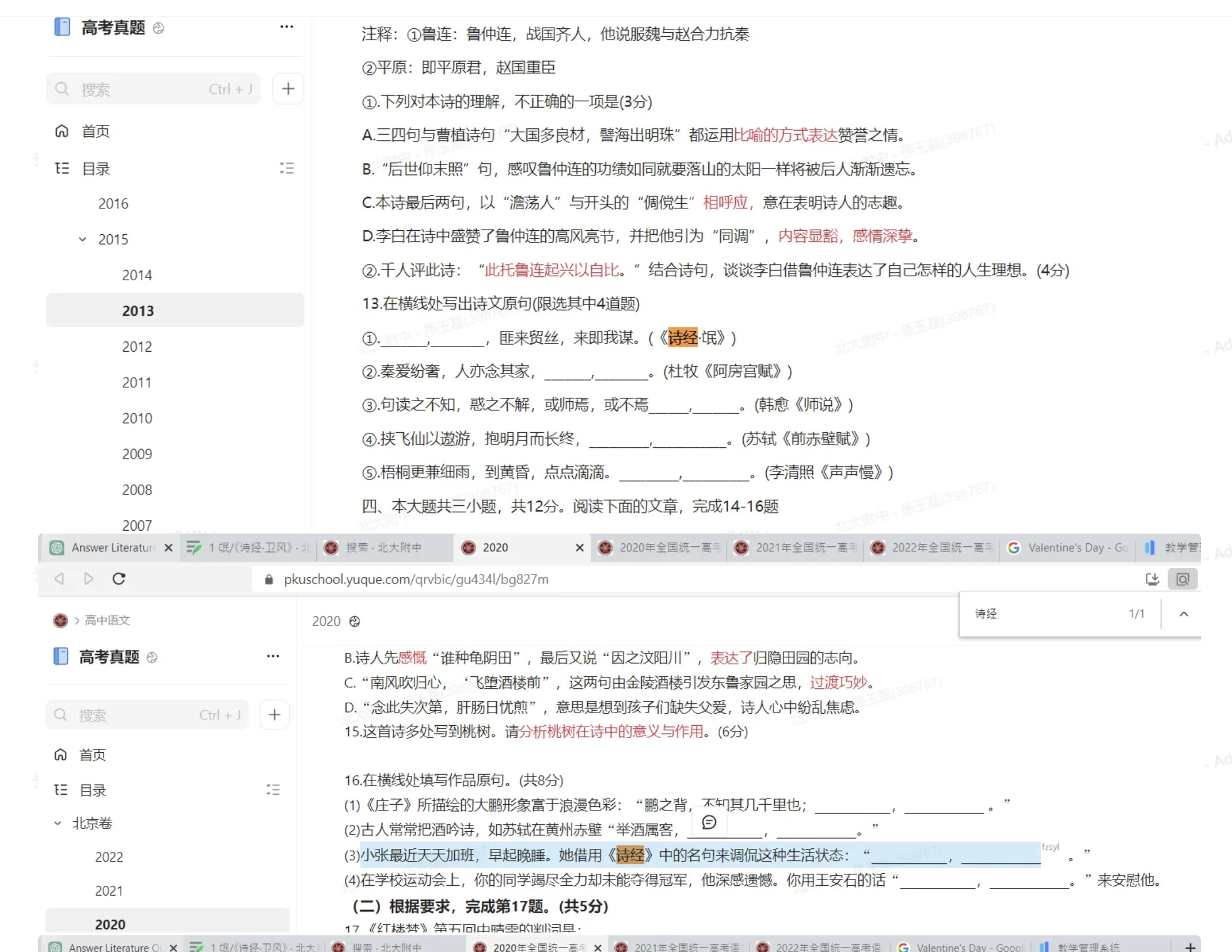The image size is (1232, 952).
Task: Collapse the 2015 section in the sidebar
Action: [82, 239]
